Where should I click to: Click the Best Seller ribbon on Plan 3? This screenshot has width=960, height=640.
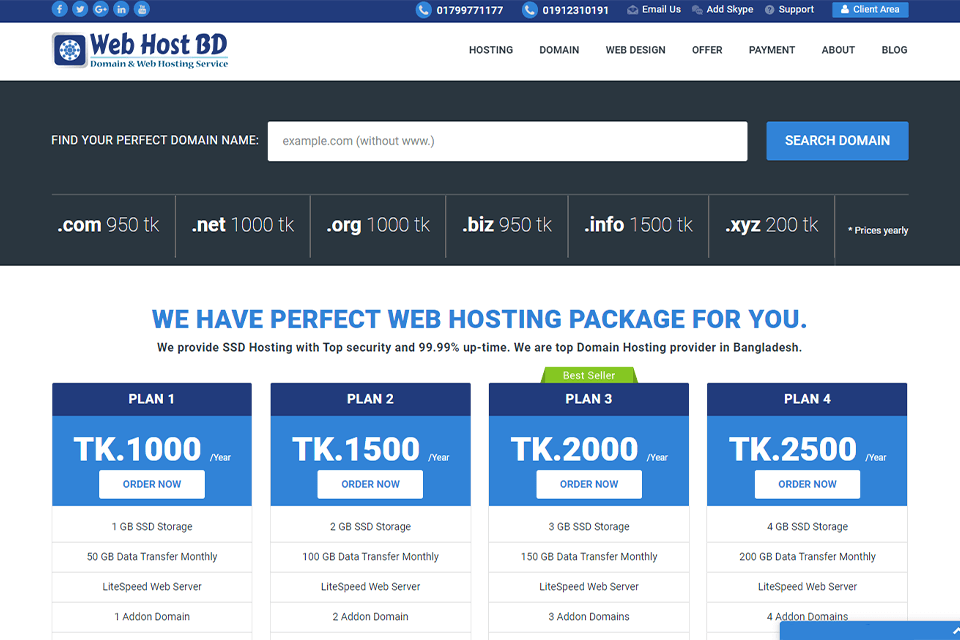click(x=589, y=375)
